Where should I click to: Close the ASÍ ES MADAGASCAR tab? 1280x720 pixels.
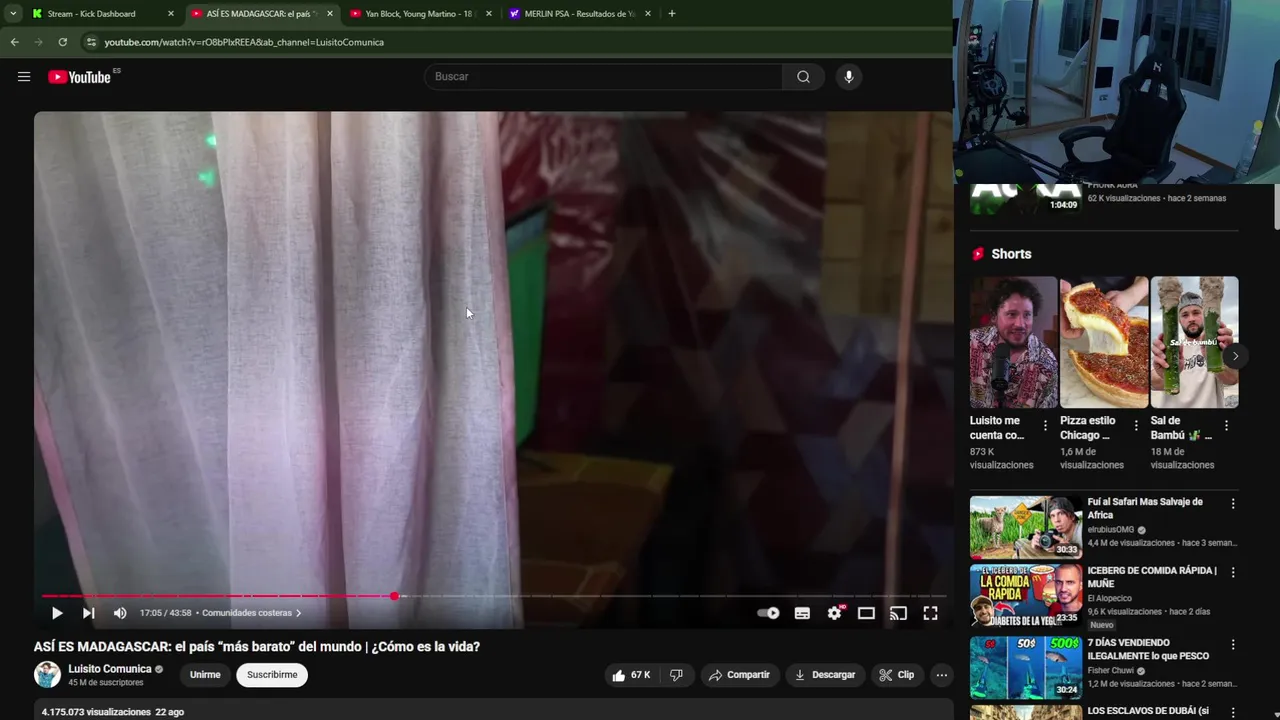[330, 14]
